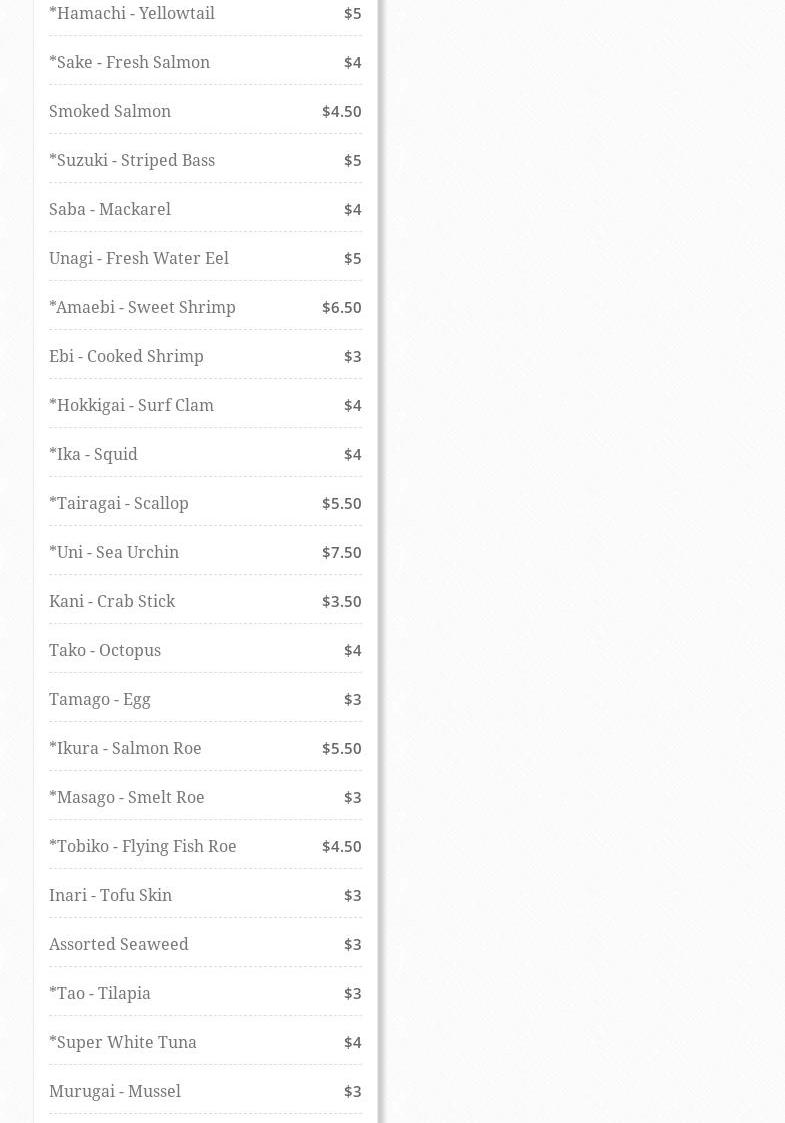This screenshot has width=785, height=1123.
Task: Select Tairagai - Scallop from the menu
Action: coord(119,504)
